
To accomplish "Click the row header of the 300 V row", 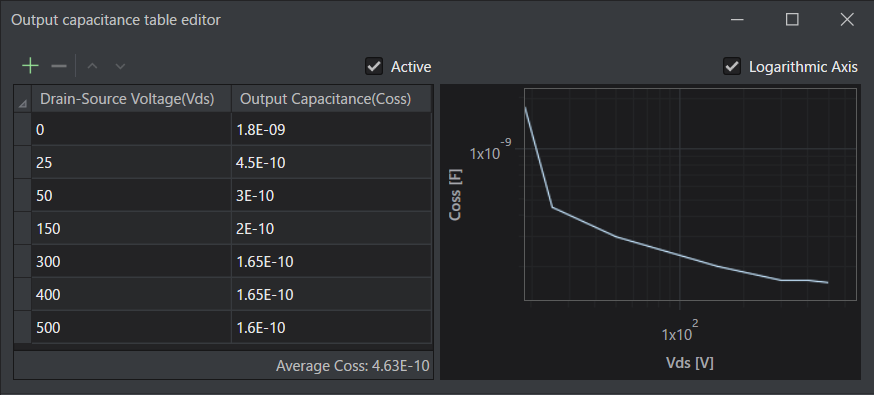I will click(22, 261).
